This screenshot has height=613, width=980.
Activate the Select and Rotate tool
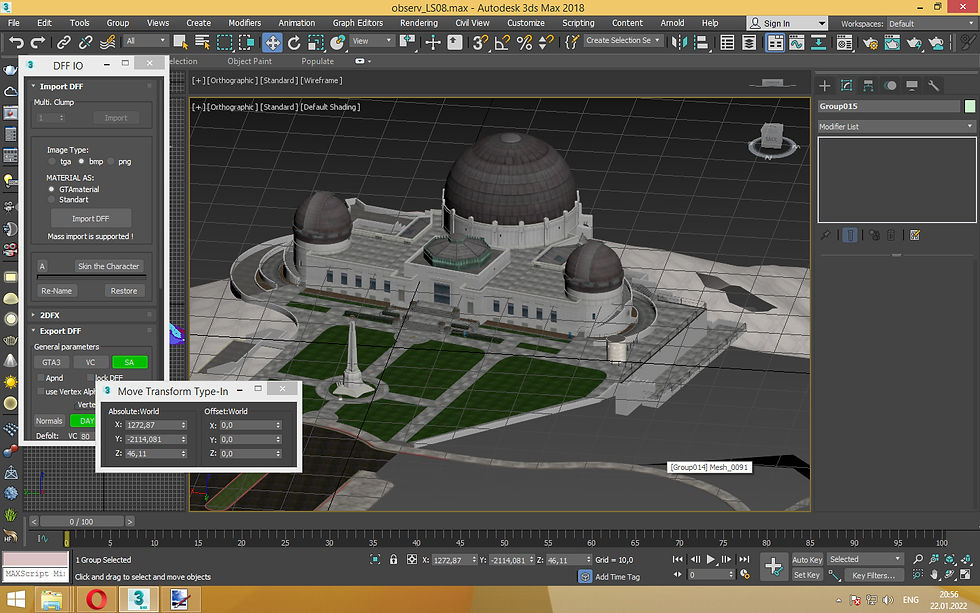pos(295,41)
